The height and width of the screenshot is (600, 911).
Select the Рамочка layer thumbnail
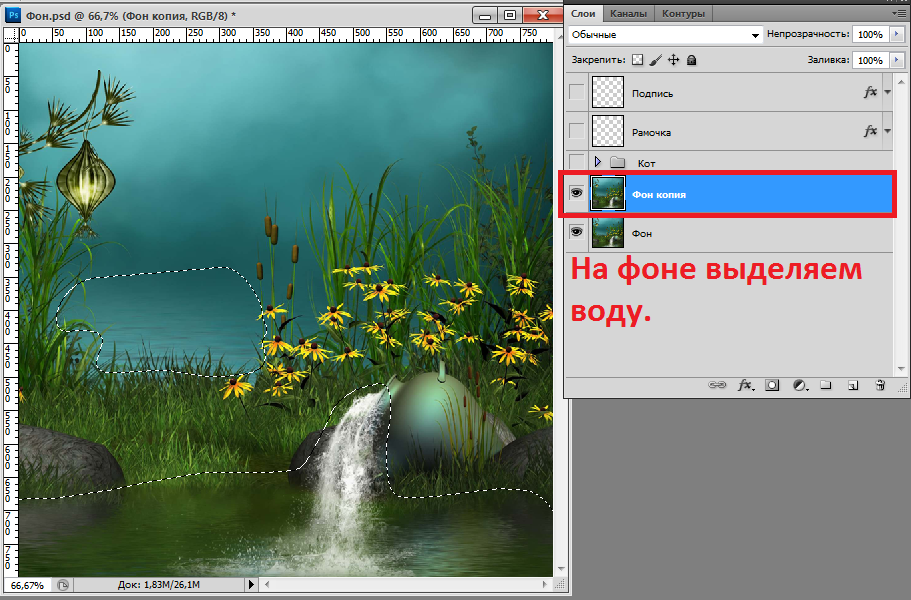click(608, 131)
